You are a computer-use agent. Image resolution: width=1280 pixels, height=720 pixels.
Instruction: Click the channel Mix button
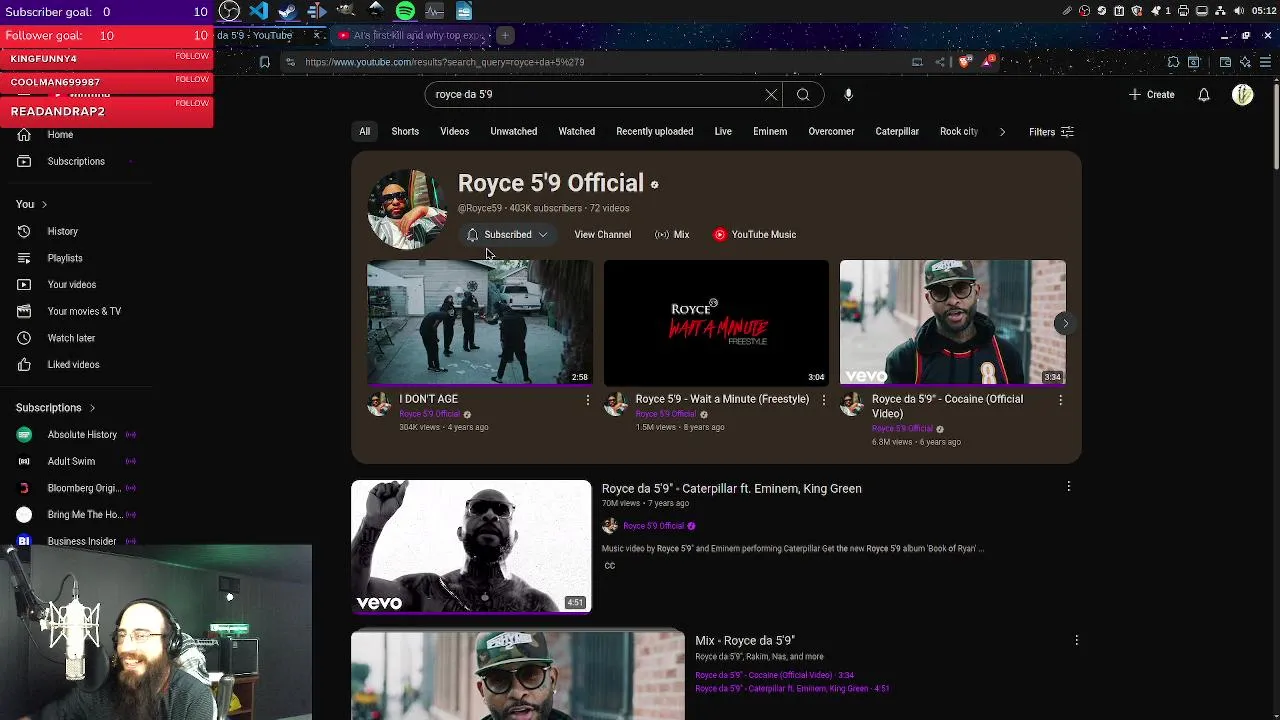click(672, 235)
